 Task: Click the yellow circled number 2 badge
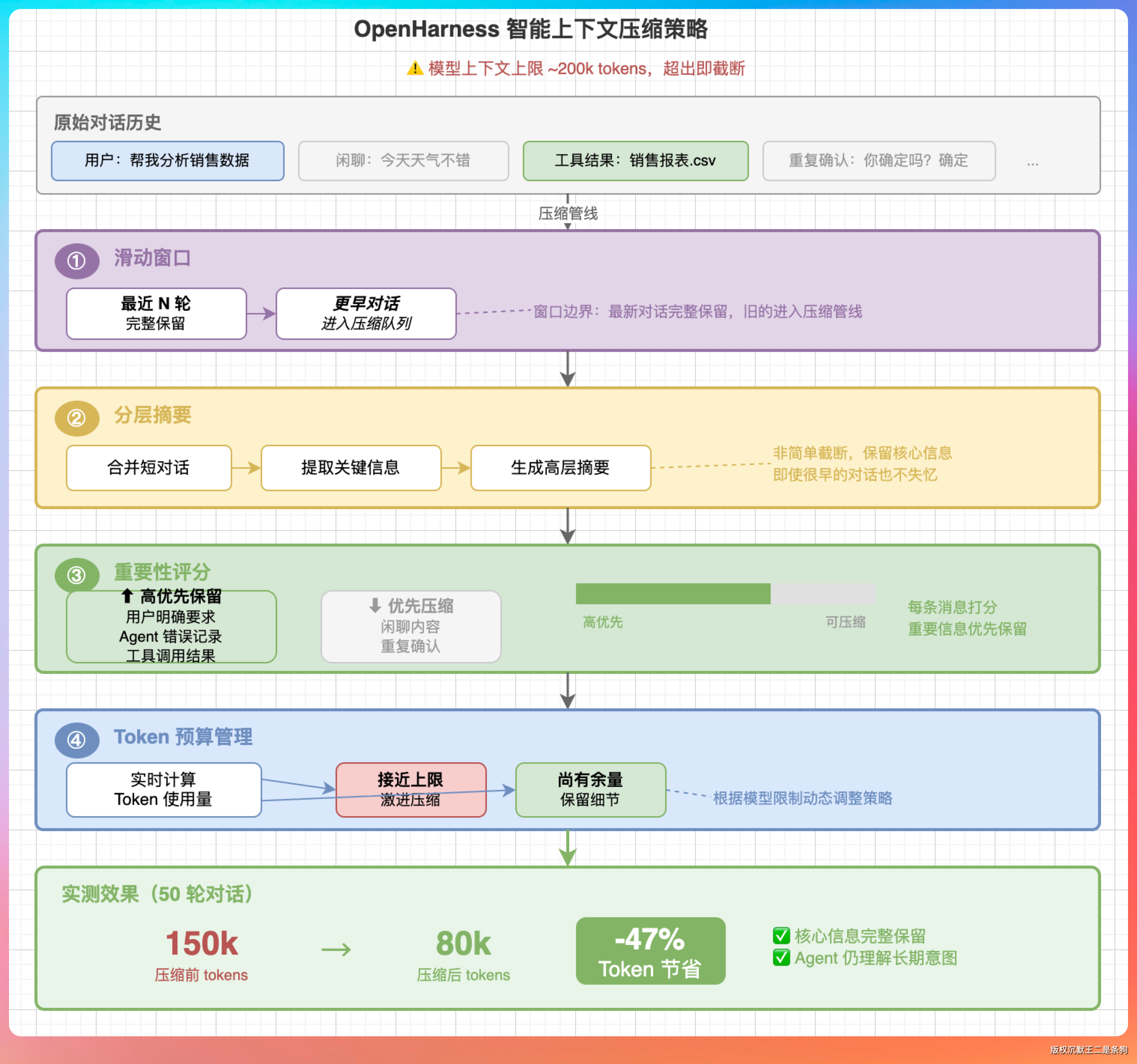[x=77, y=419]
